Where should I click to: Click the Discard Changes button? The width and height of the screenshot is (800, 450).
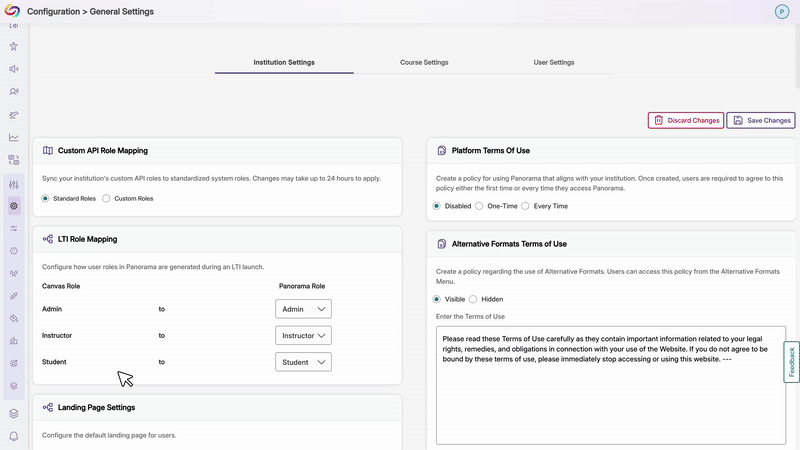coord(686,120)
